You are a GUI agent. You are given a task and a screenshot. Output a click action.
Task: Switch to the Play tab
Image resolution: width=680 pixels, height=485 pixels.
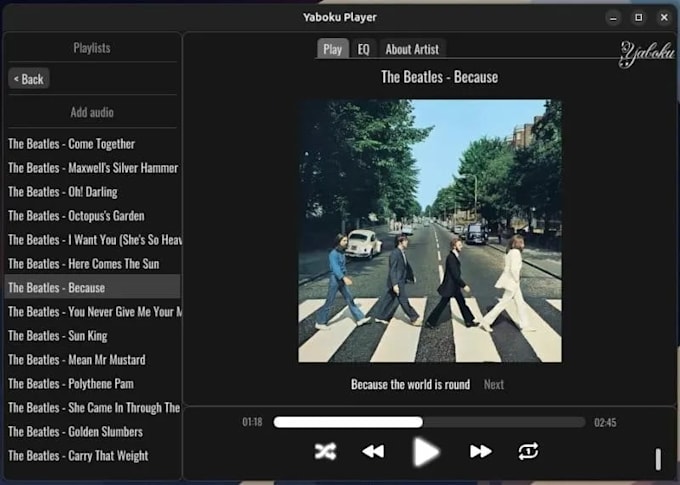coord(333,49)
